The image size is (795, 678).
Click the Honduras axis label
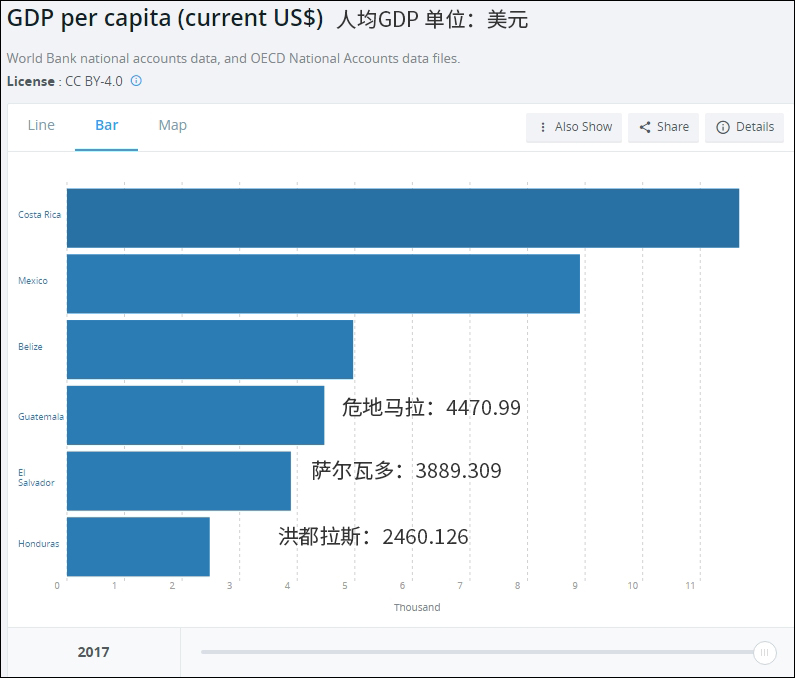coord(39,544)
